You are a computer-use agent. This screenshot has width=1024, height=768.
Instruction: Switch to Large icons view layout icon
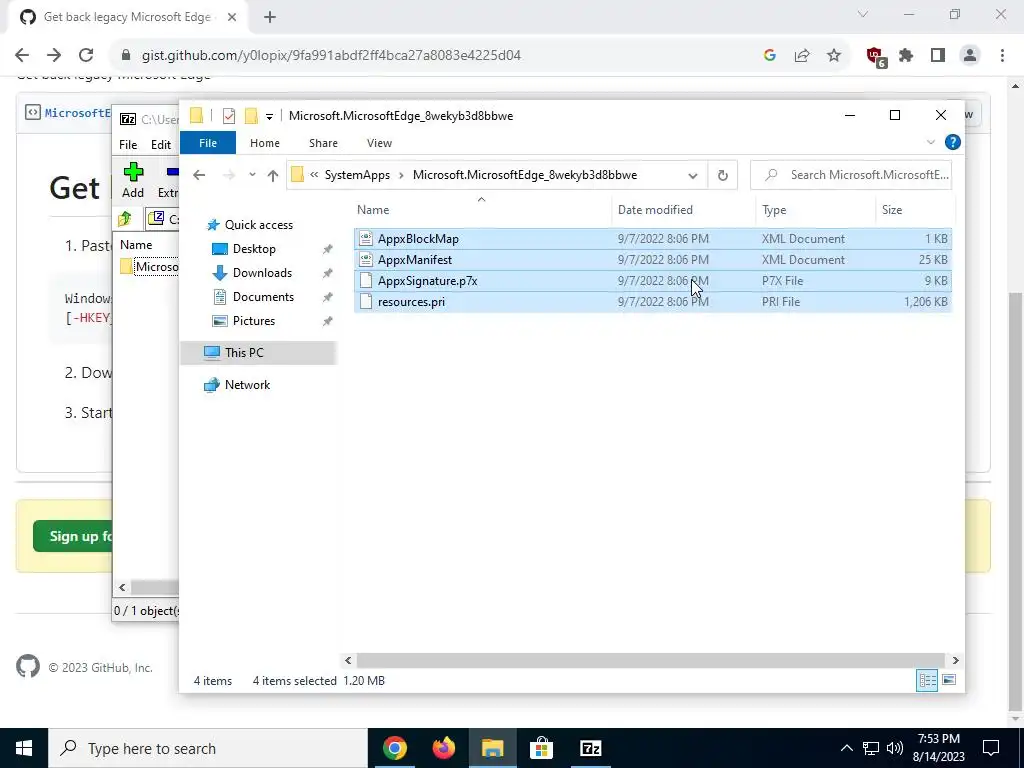[x=949, y=680]
